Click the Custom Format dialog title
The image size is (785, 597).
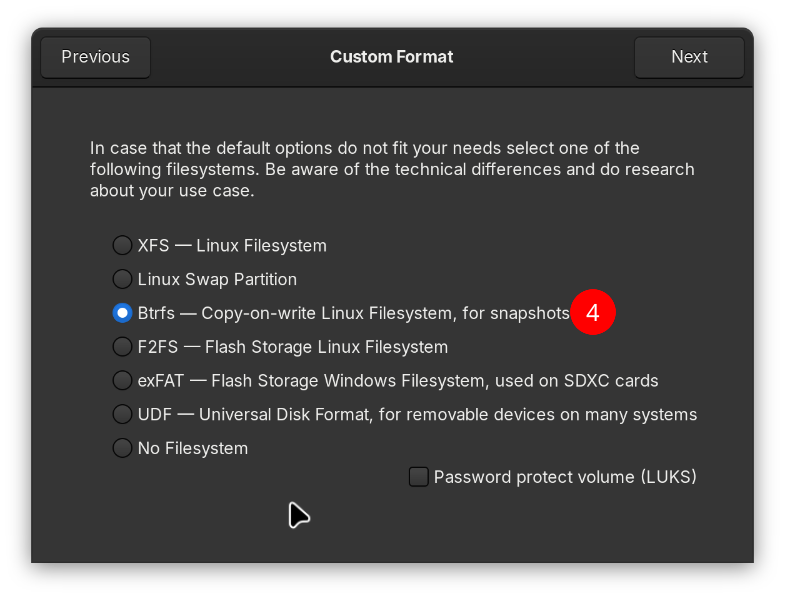click(x=392, y=57)
